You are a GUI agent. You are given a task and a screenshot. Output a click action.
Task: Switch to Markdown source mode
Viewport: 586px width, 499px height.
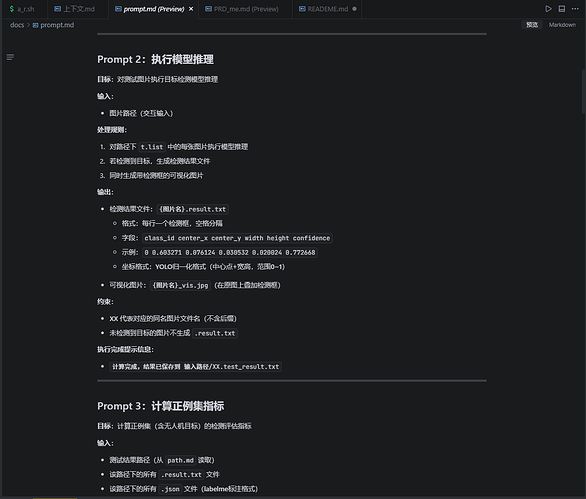point(562,25)
